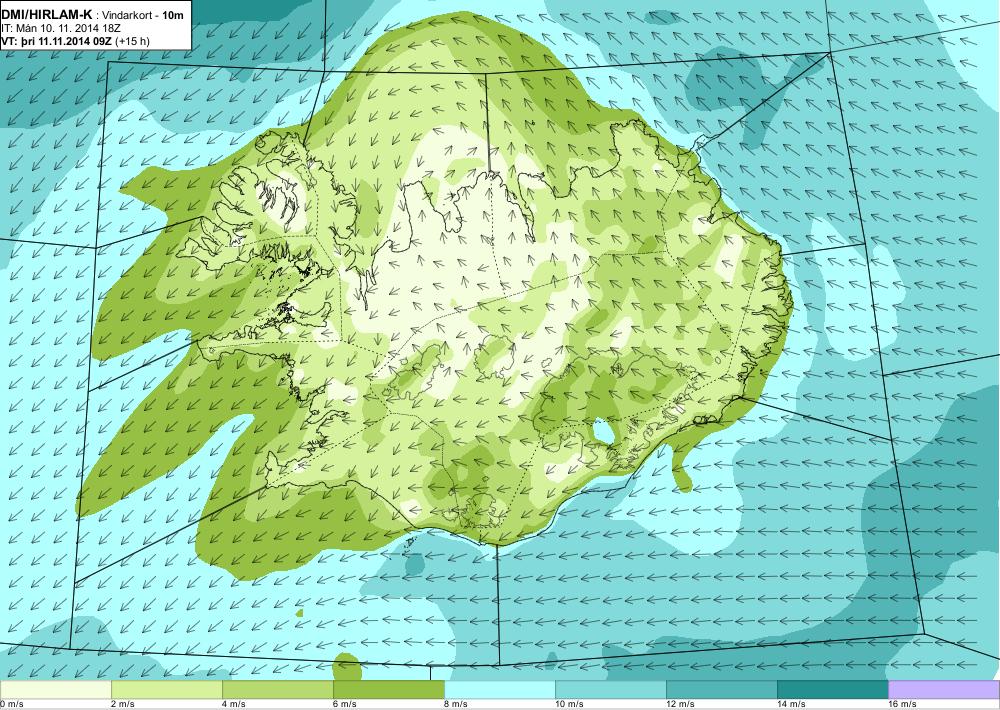Click the light green 2–4 m/s legend swatch
The height and width of the screenshot is (710, 1000).
[166, 690]
